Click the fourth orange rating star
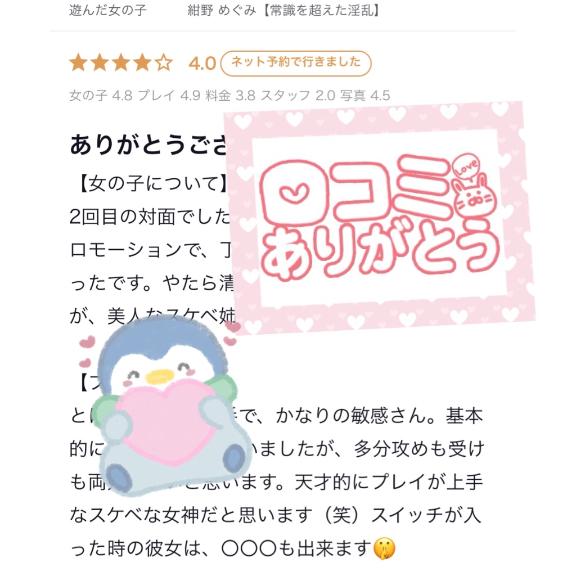This screenshot has width=576, height=576. (x=142, y=63)
